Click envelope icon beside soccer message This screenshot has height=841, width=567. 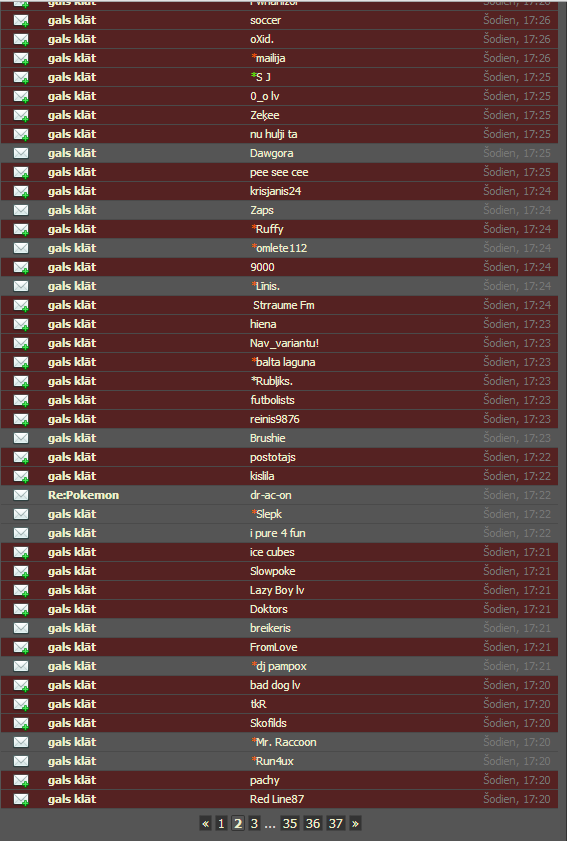[x=21, y=20]
